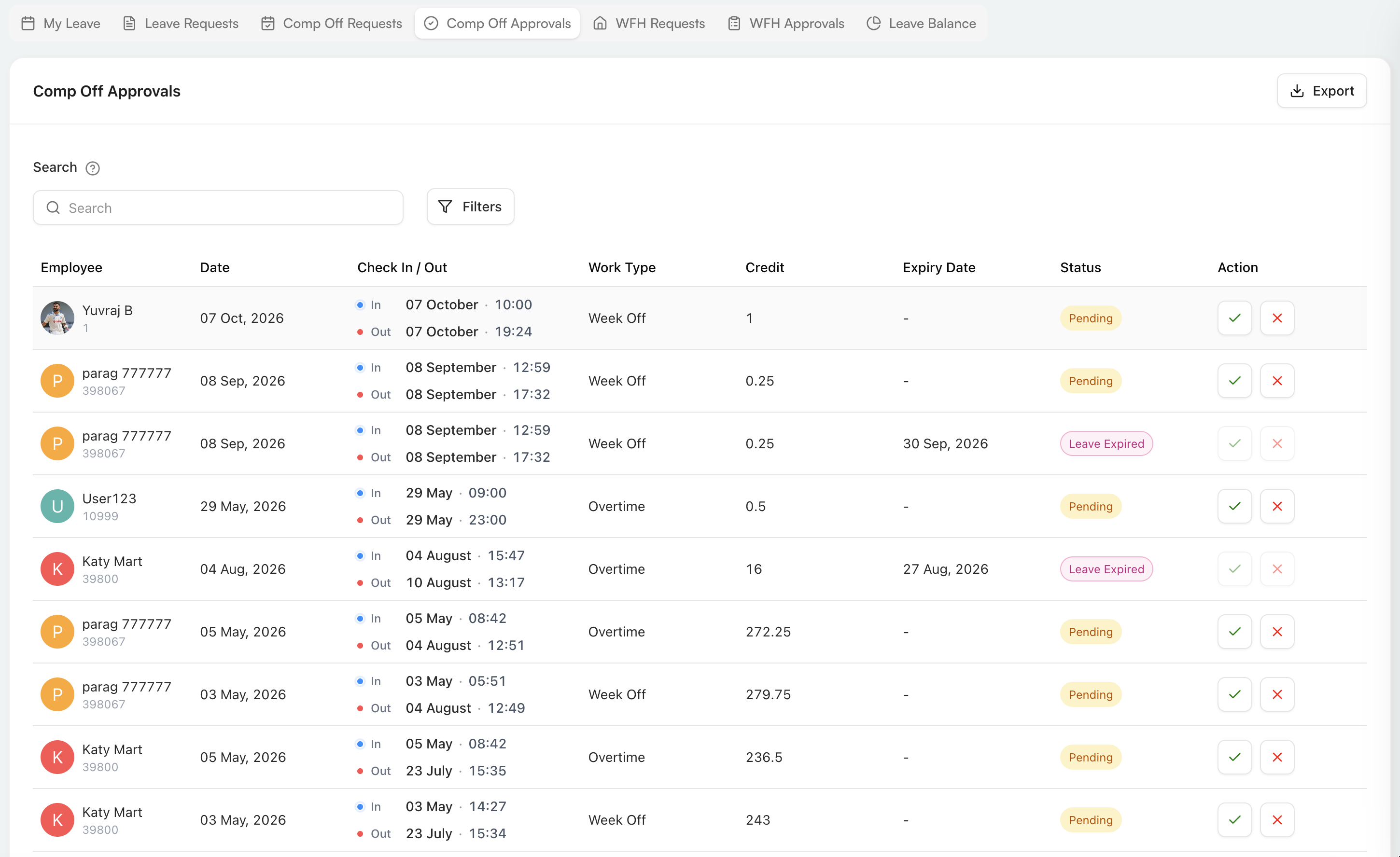Click employee name User123

109,498
